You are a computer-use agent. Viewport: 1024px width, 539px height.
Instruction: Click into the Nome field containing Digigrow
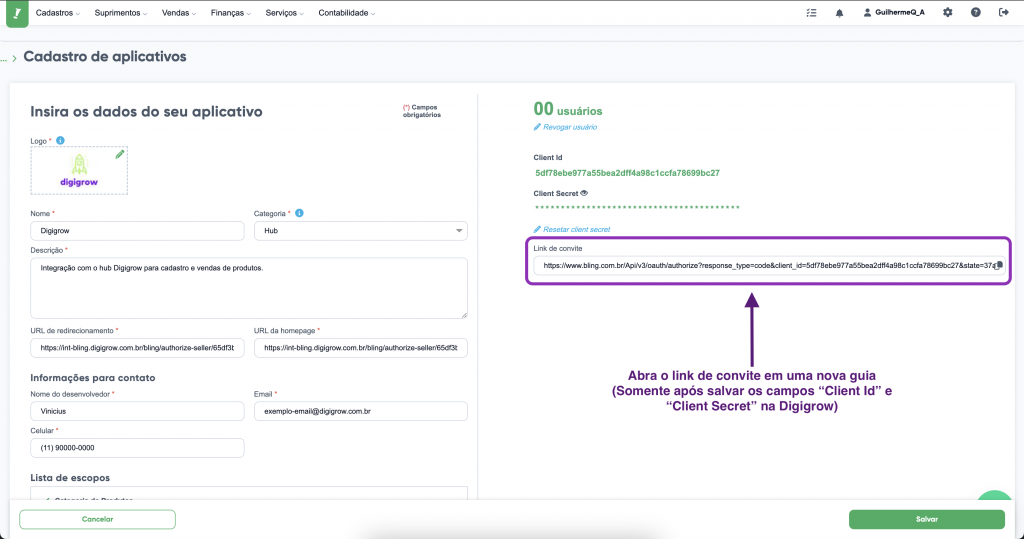click(137, 231)
